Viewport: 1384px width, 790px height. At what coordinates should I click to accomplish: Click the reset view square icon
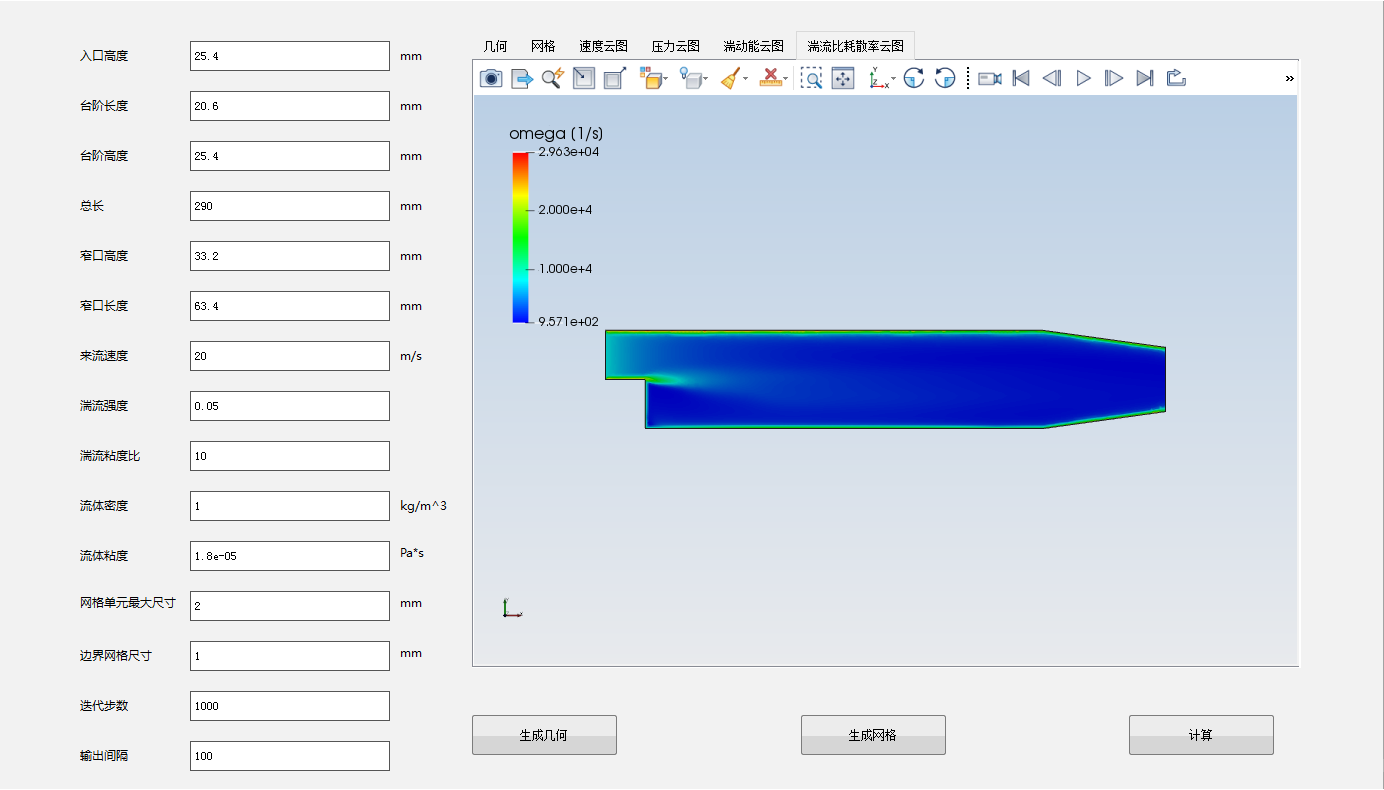584,78
